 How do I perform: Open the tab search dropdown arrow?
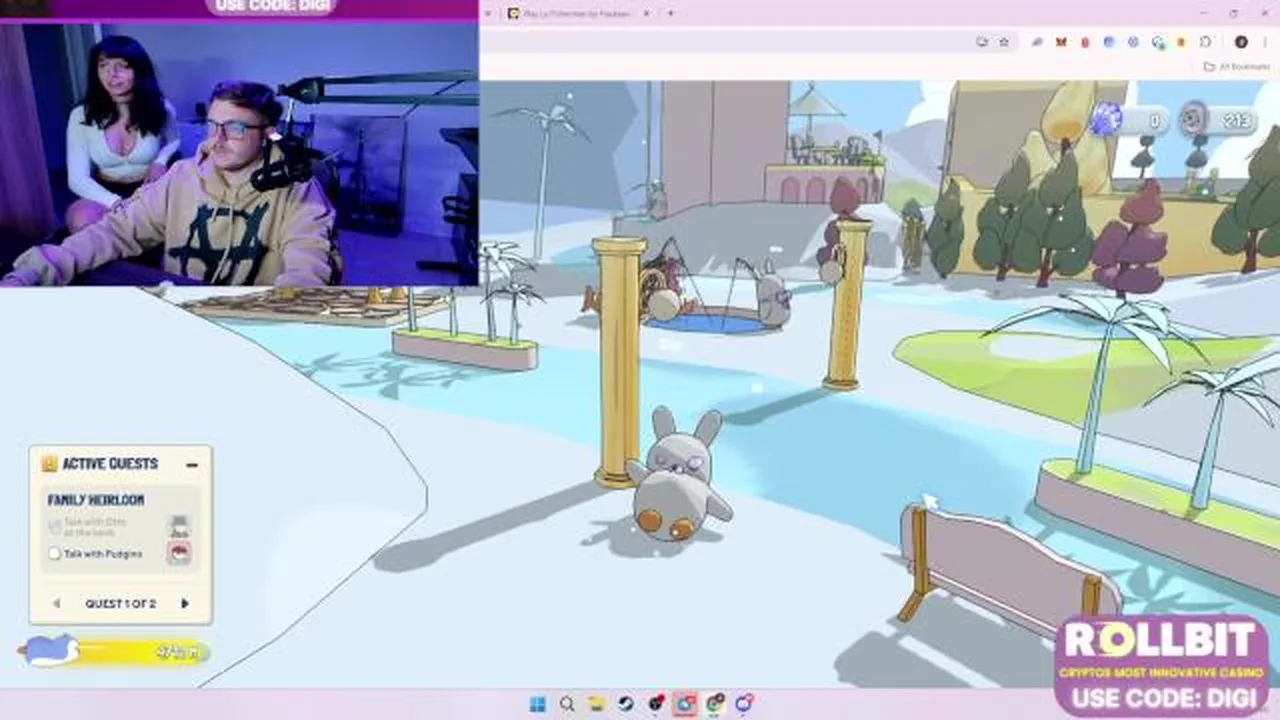coord(487,13)
